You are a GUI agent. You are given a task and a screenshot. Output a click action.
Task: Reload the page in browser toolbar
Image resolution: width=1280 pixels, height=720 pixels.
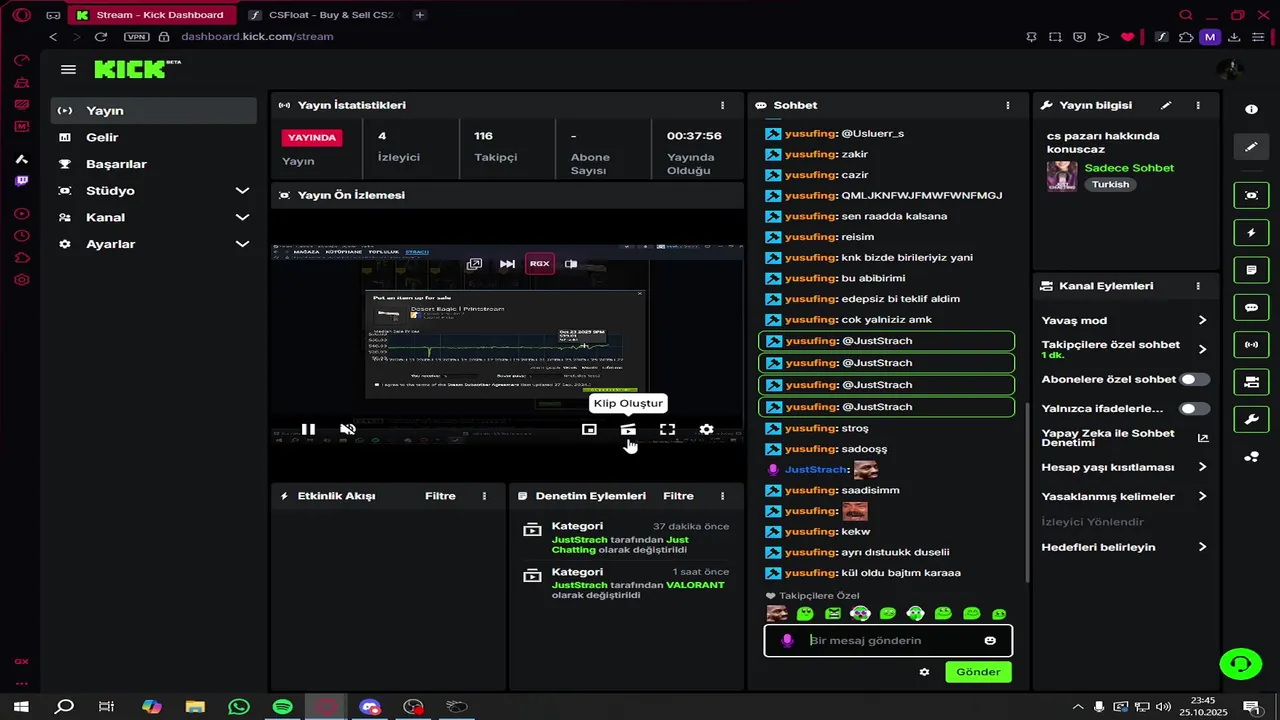(100, 37)
